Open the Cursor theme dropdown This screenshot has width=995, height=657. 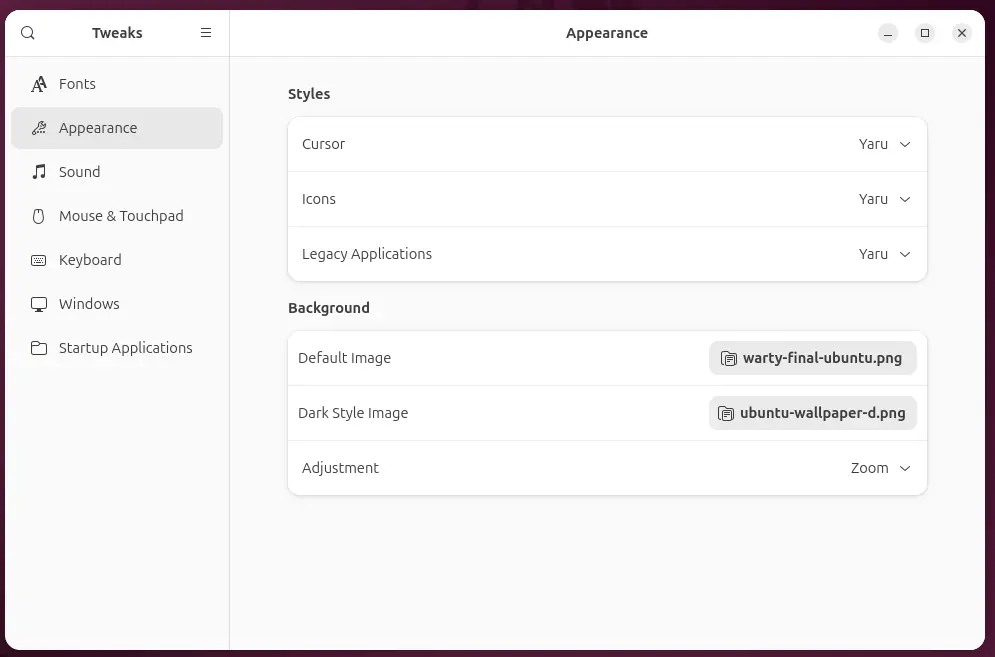click(x=885, y=144)
